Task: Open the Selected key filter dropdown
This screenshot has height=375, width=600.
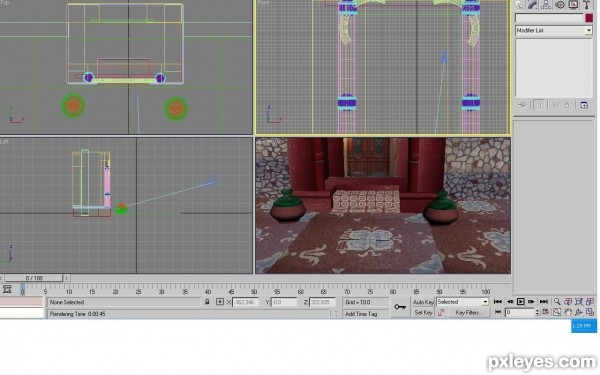Action: [x=463, y=302]
